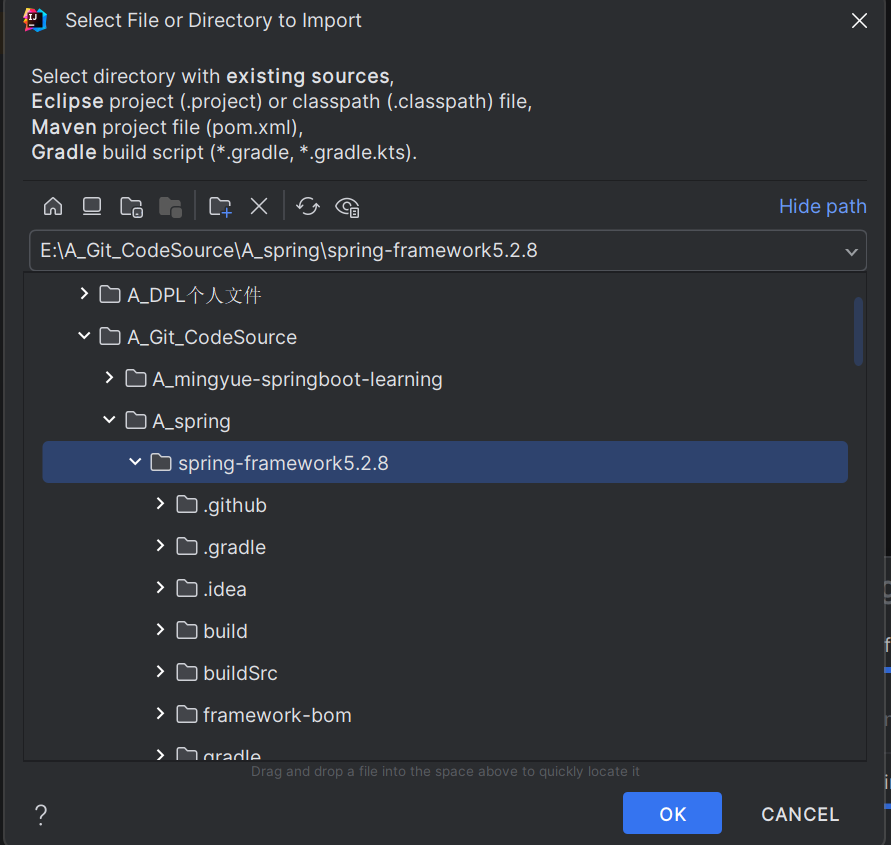The height and width of the screenshot is (845, 891).
Task: Select the .github directory
Action: (x=445, y=505)
